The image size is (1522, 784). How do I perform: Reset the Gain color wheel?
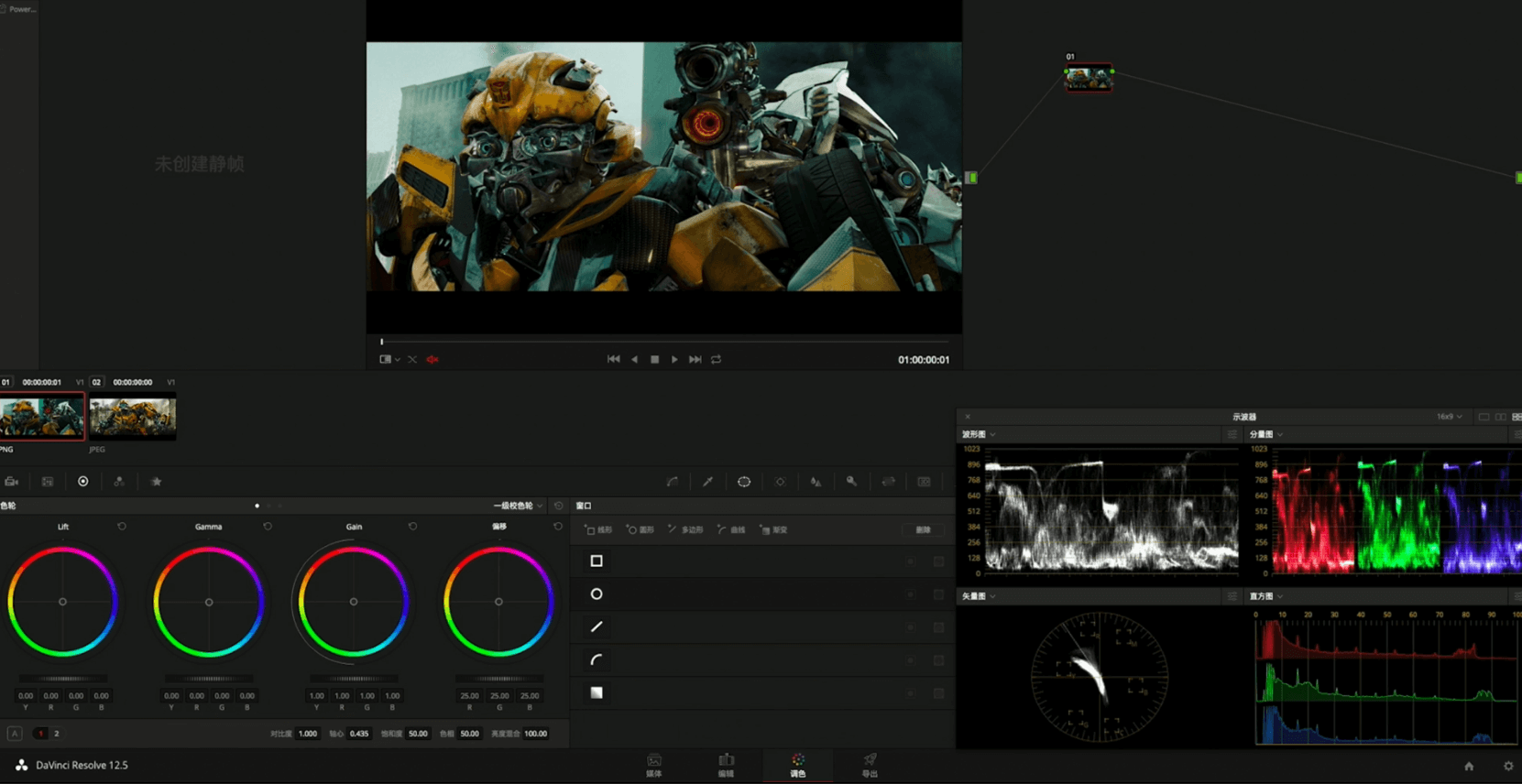point(412,527)
